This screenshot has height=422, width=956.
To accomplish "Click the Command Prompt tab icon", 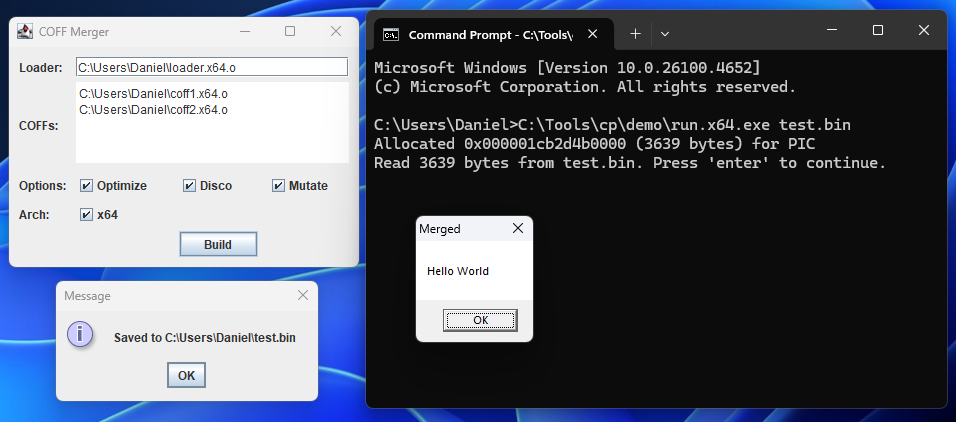I will pos(392,34).
